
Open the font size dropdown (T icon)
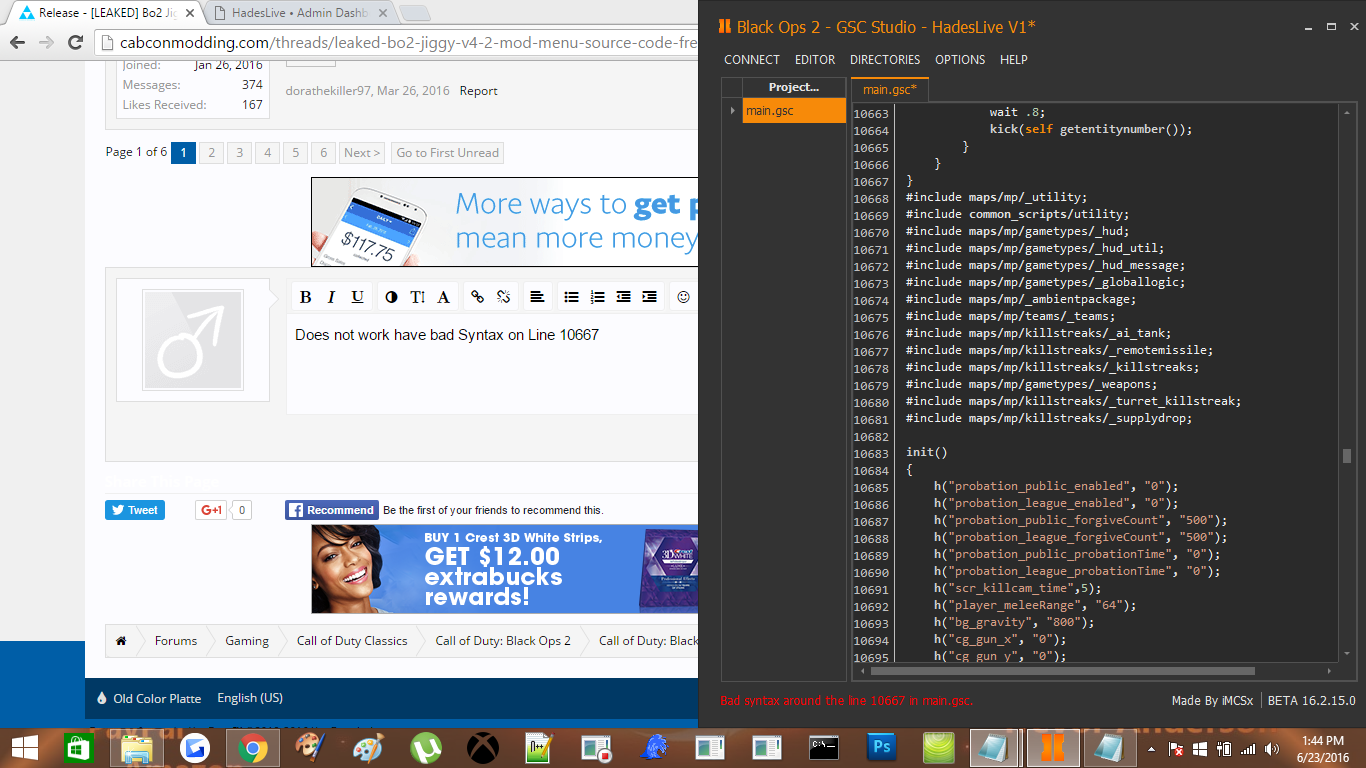coord(417,297)
